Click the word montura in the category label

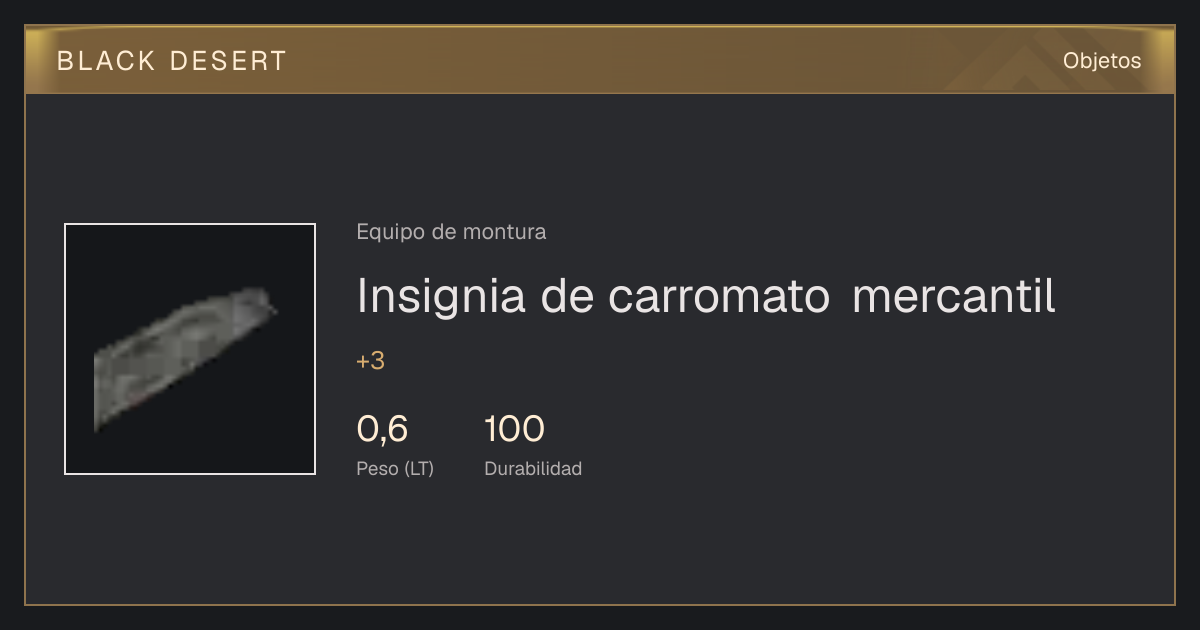click(x=505, y=232)
